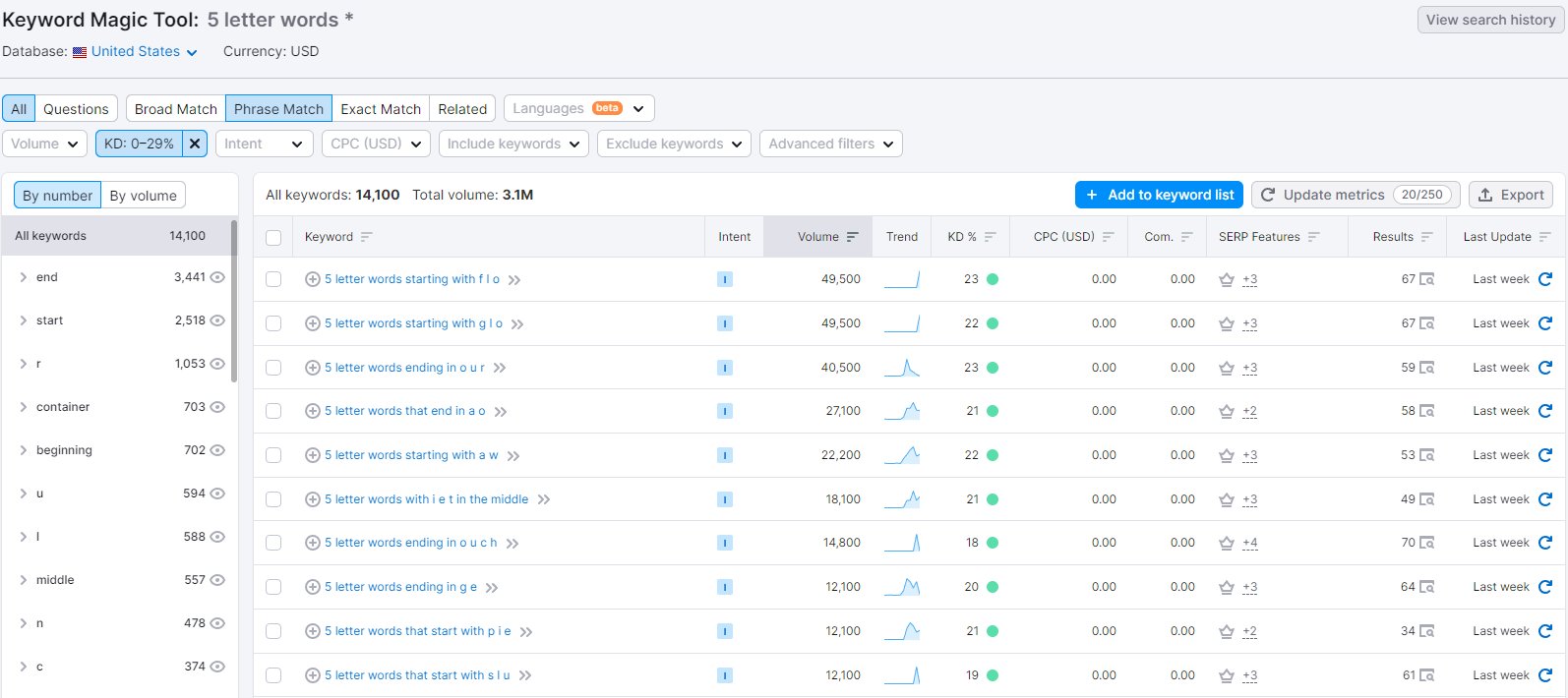Click SERP features '+4' for 'ending in o u c h'

pos(1249,543)
